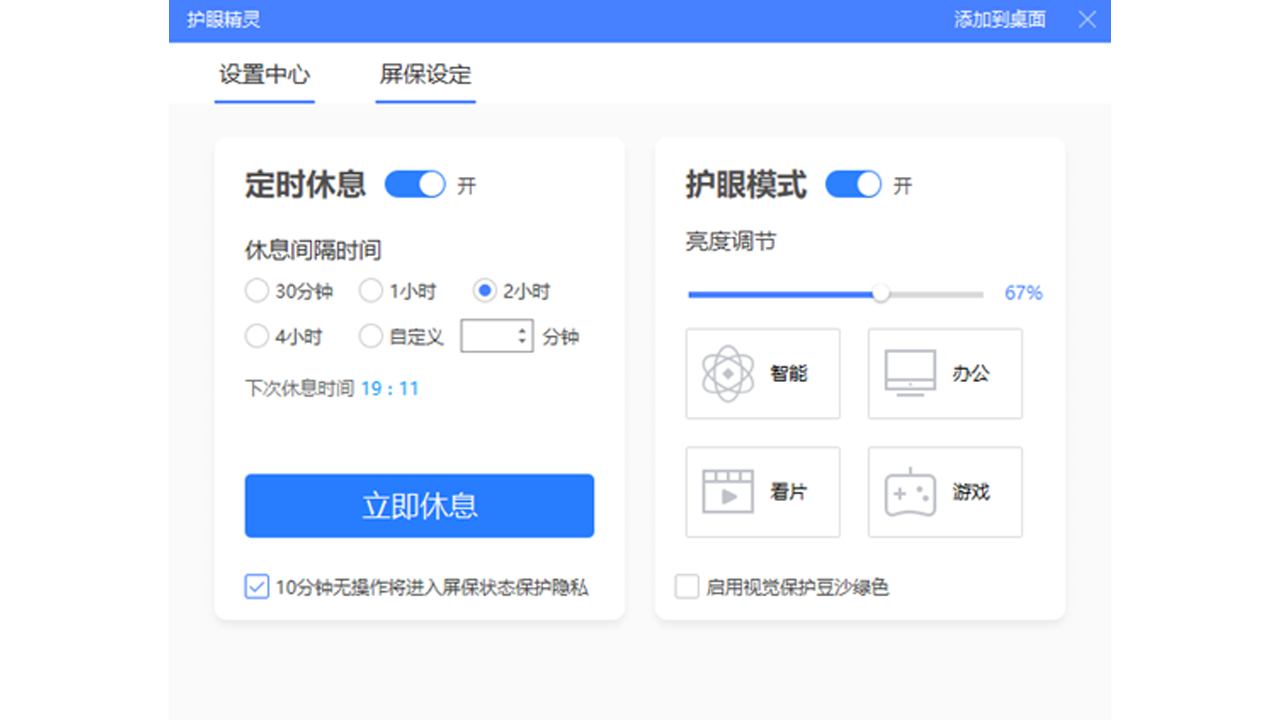Pick the 看片 video mode icon

point(728,492)
